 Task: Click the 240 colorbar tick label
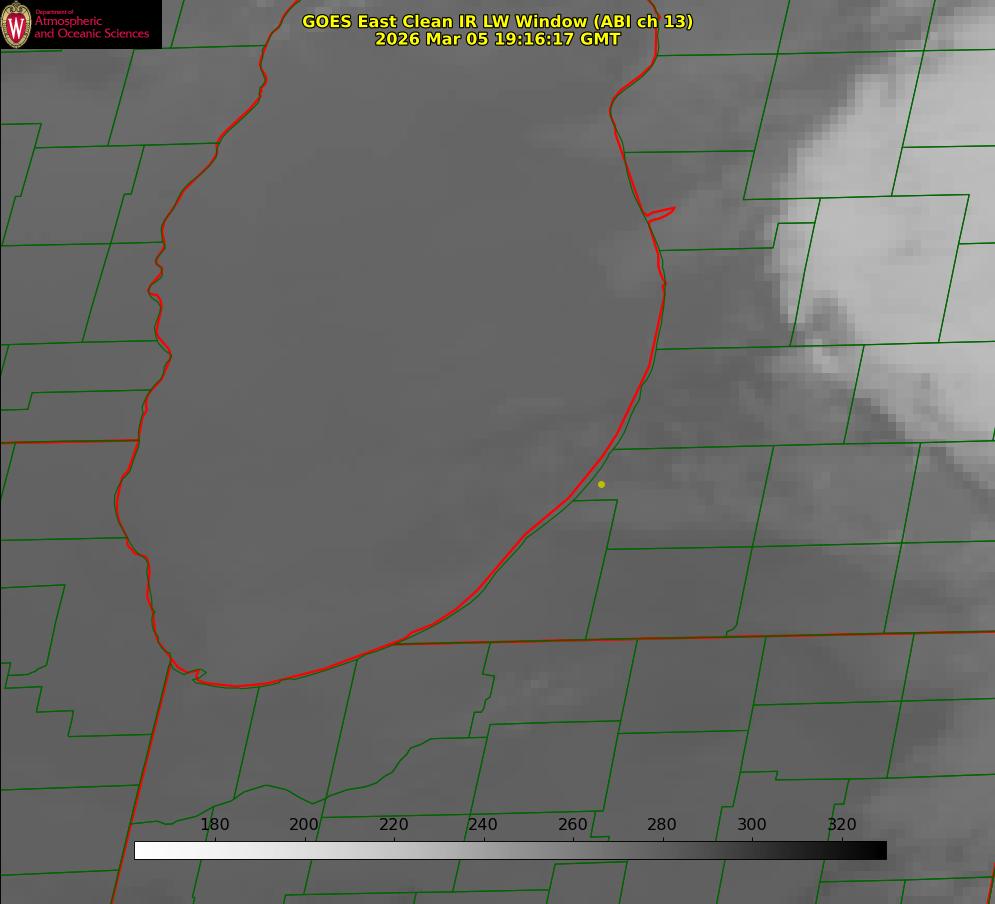click(x=483, y=825)
